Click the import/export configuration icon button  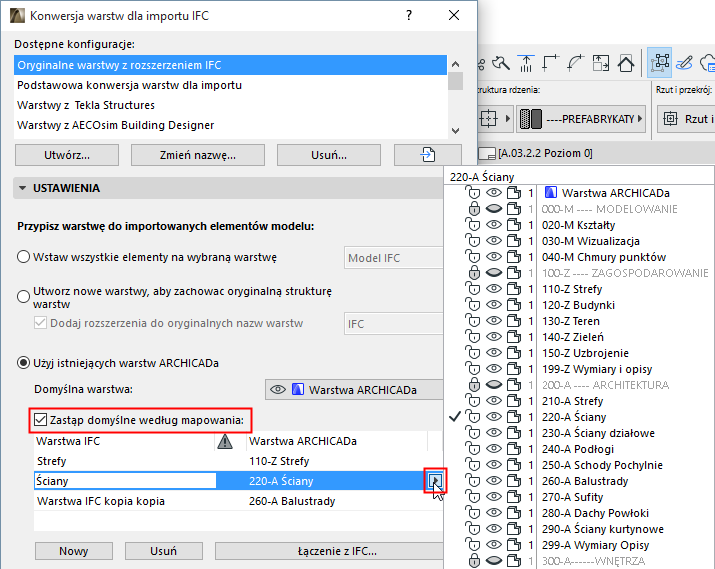[x=428, y=155]
